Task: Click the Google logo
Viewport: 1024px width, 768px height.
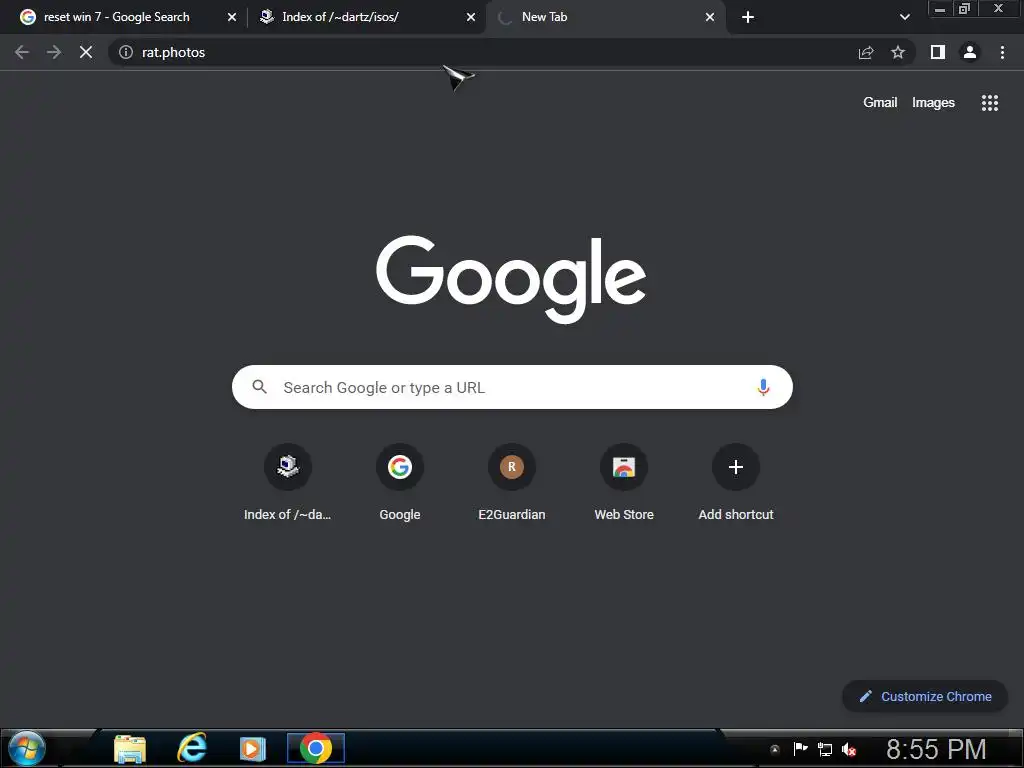Action: [x=511, y=279]
